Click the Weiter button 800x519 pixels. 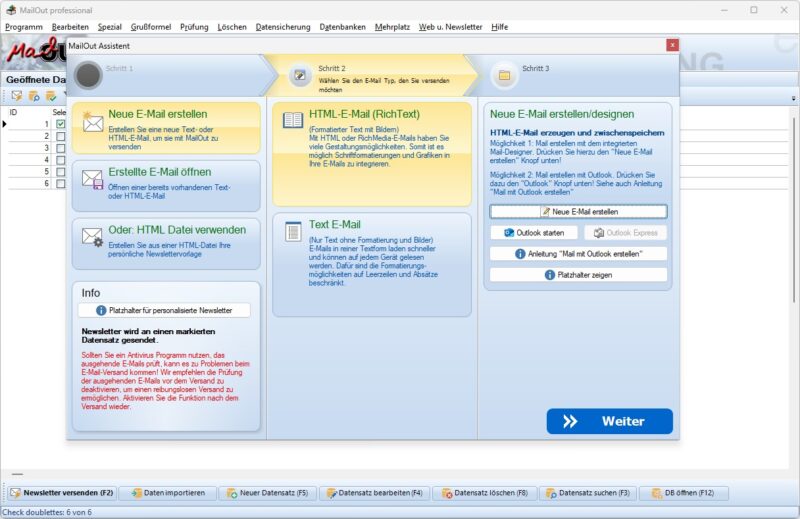pyautogui.click(x=610, y=421)
